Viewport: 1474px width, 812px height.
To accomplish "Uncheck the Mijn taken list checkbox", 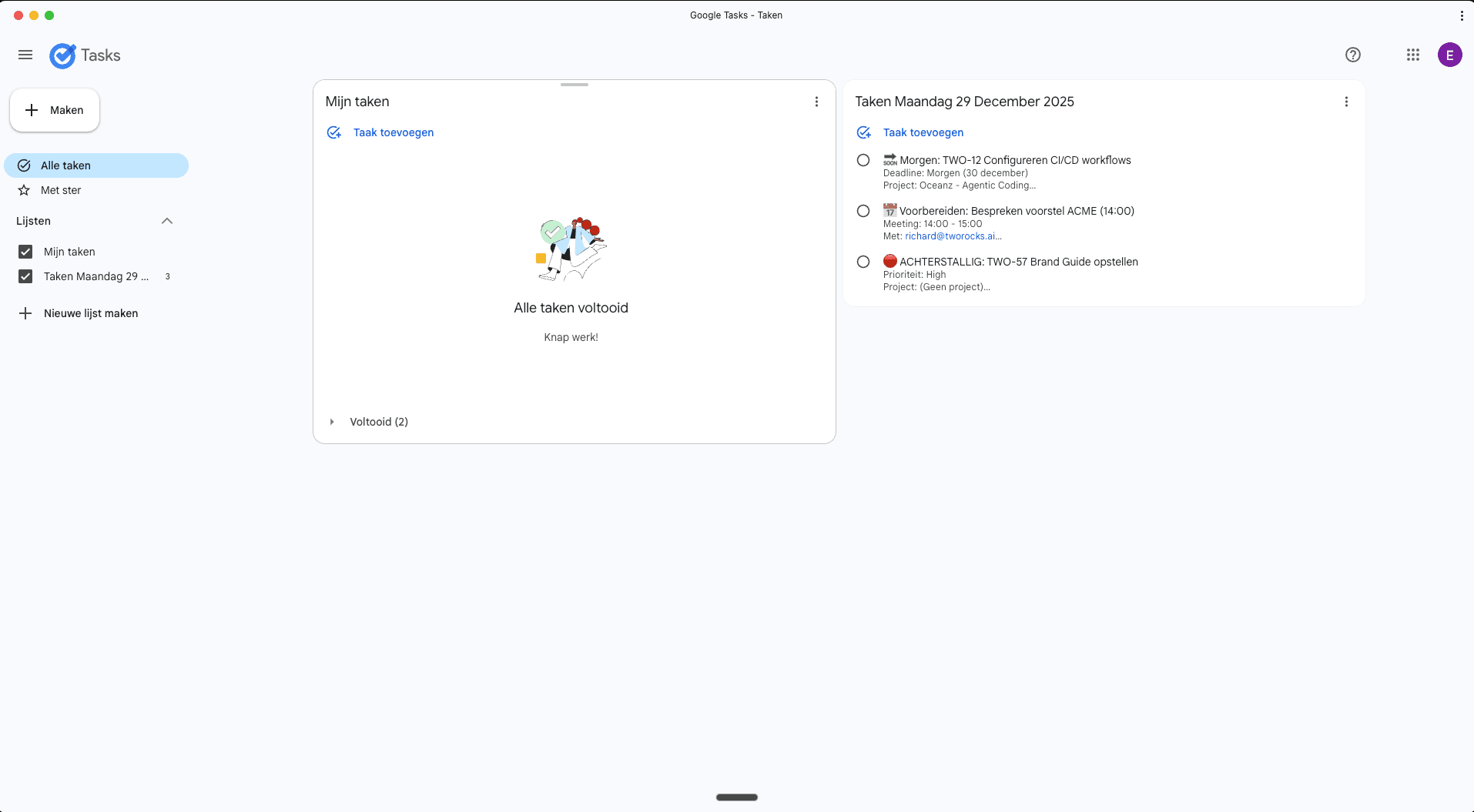I will click(x=25, y=251).
